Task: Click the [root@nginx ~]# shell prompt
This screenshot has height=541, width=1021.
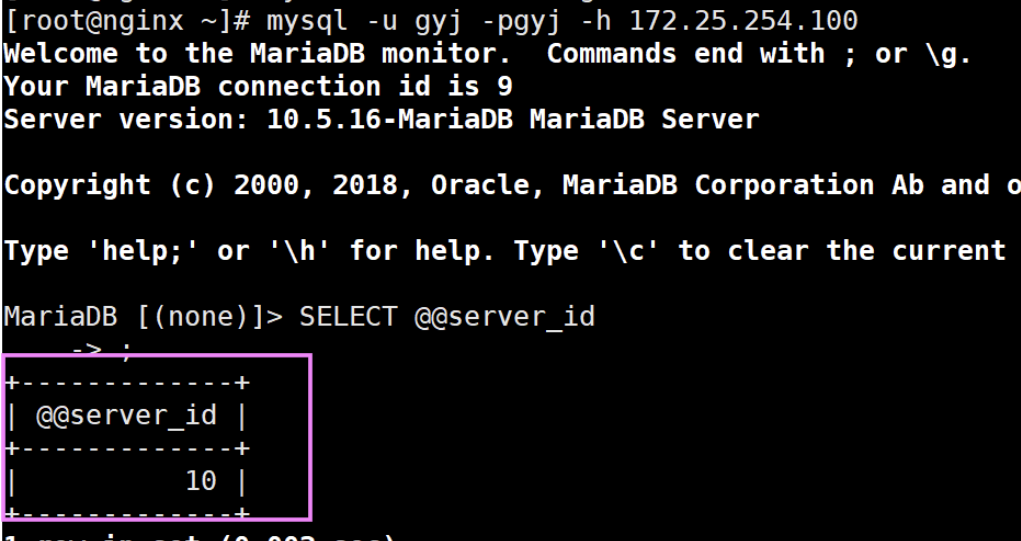Action: tap(127, 21)
